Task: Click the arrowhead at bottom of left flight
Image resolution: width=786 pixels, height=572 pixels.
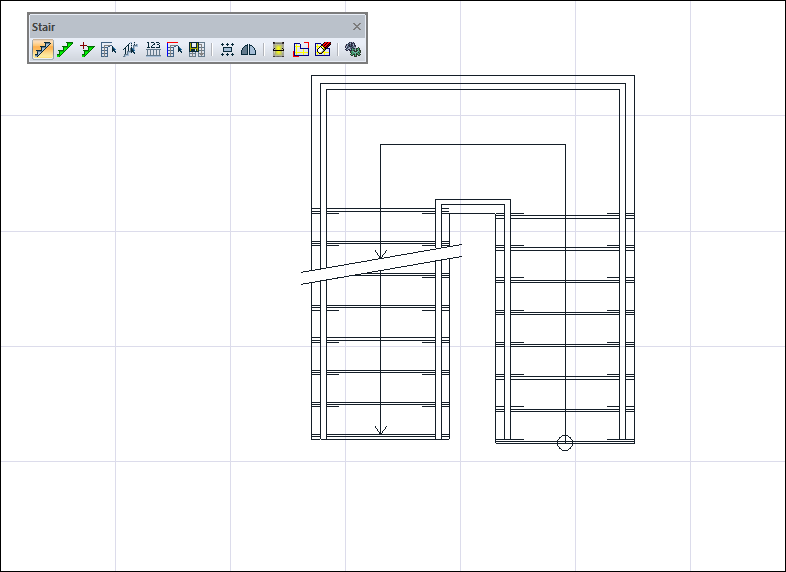Action: pyautogui.click(x=380, y=430)
